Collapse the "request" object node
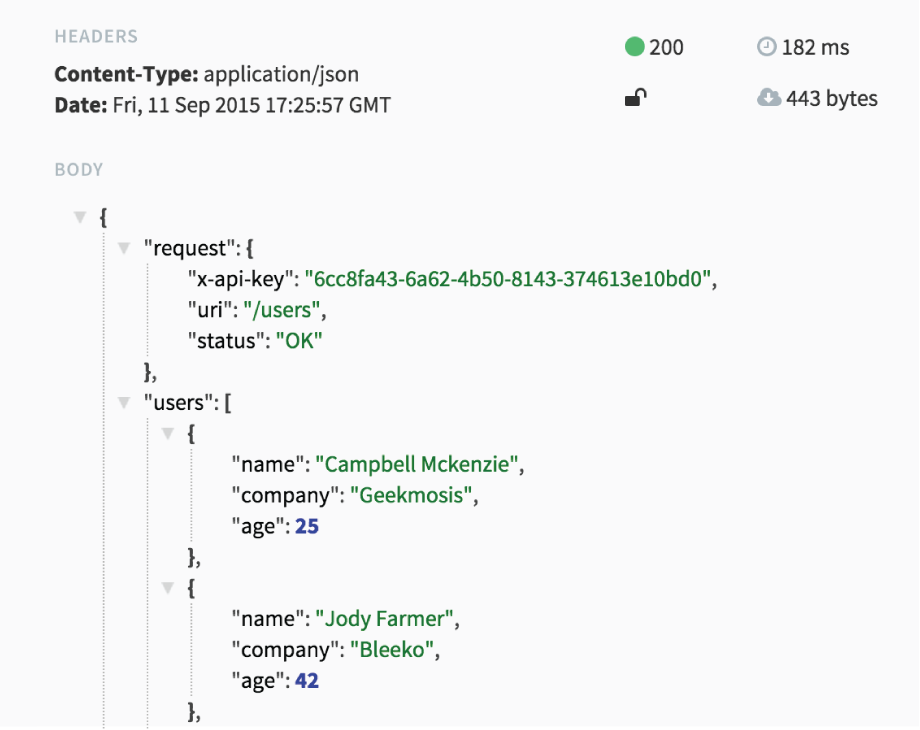 (x=122, y=247)
